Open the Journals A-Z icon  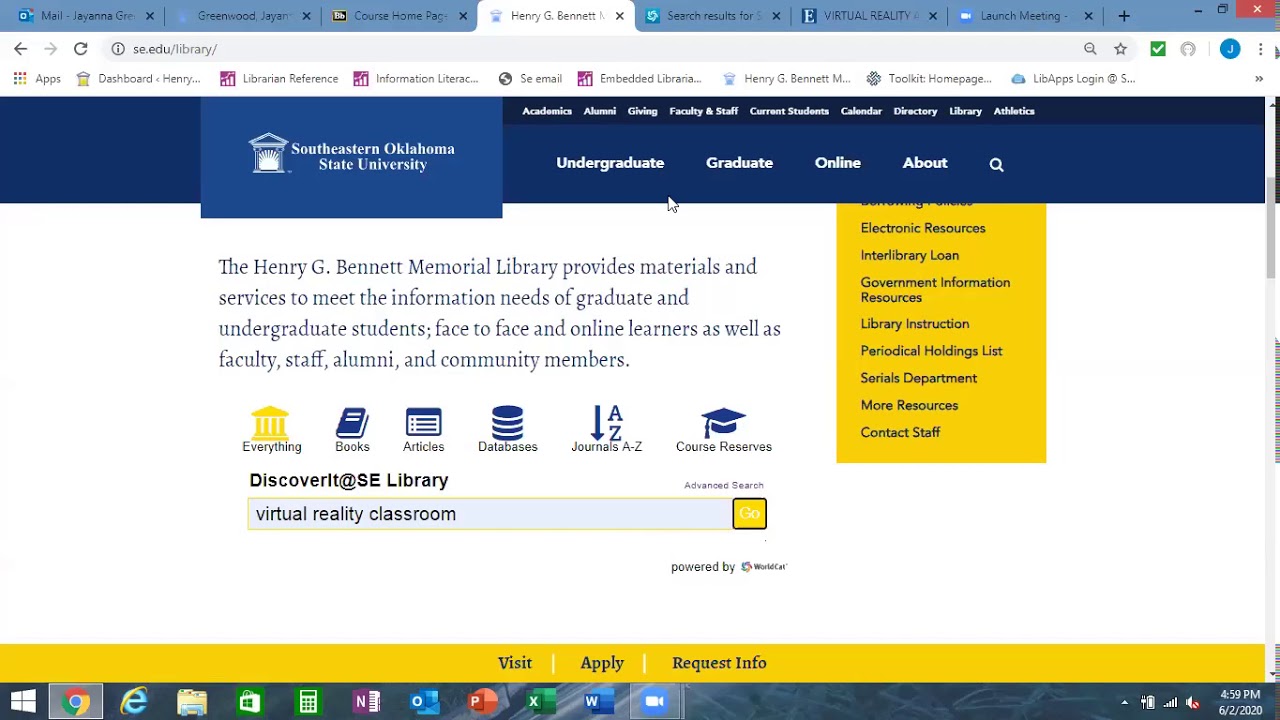(607, 430)
